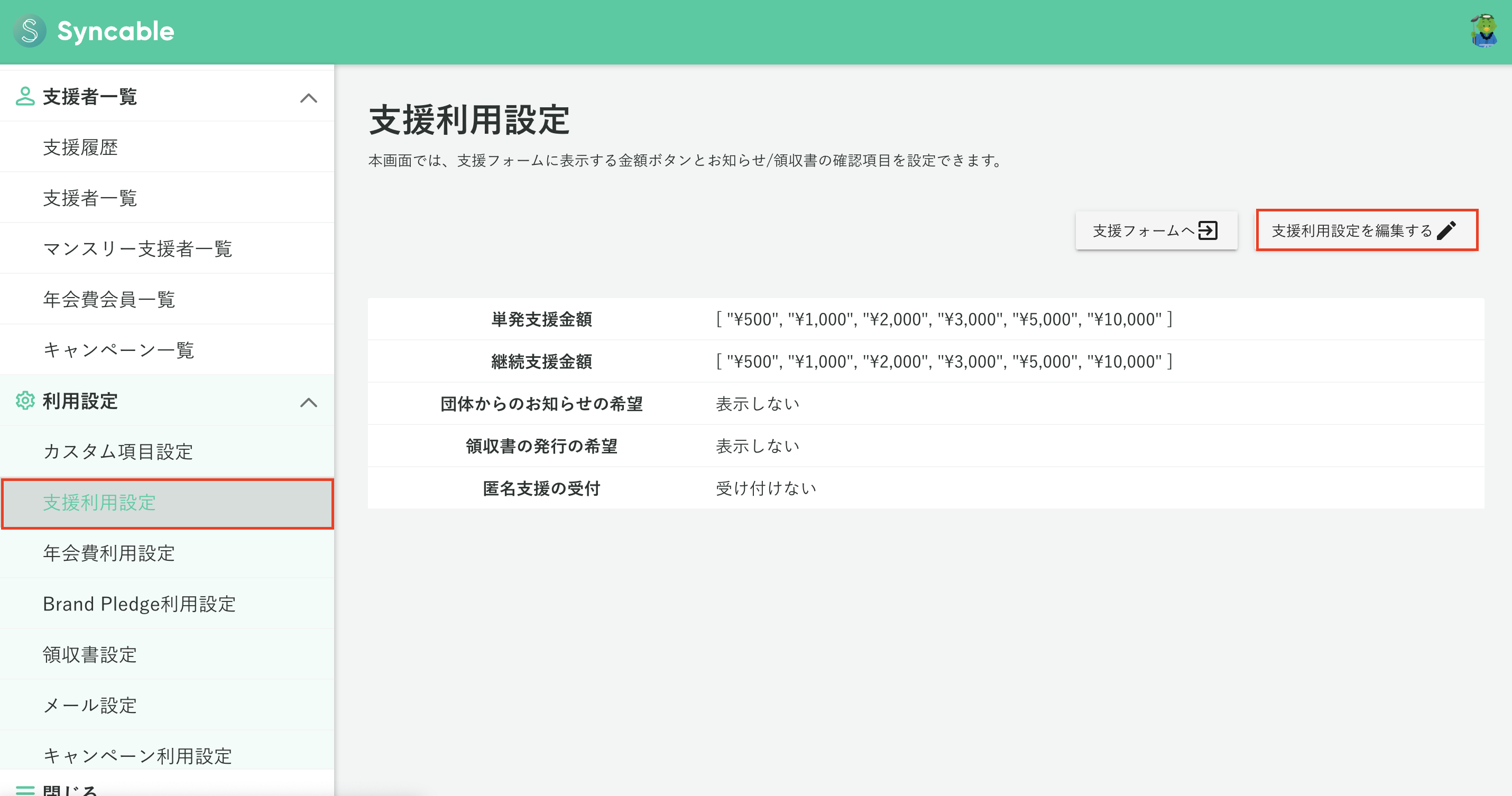This screenshot has height=796, width=1512.
Task: Open Brand Pledge利用設定
Action: click(140, 604)
